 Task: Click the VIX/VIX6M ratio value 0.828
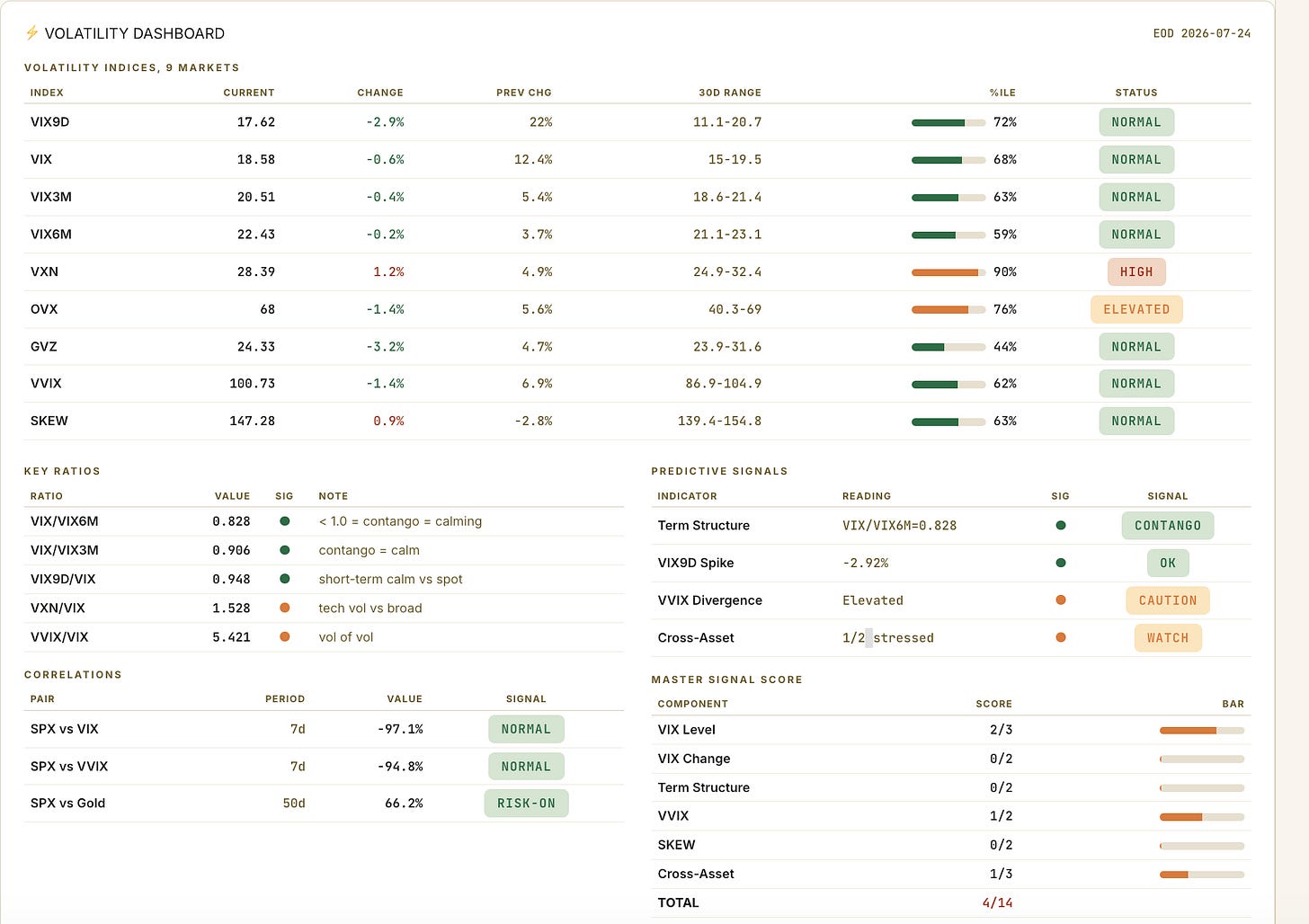click(231, 521)
